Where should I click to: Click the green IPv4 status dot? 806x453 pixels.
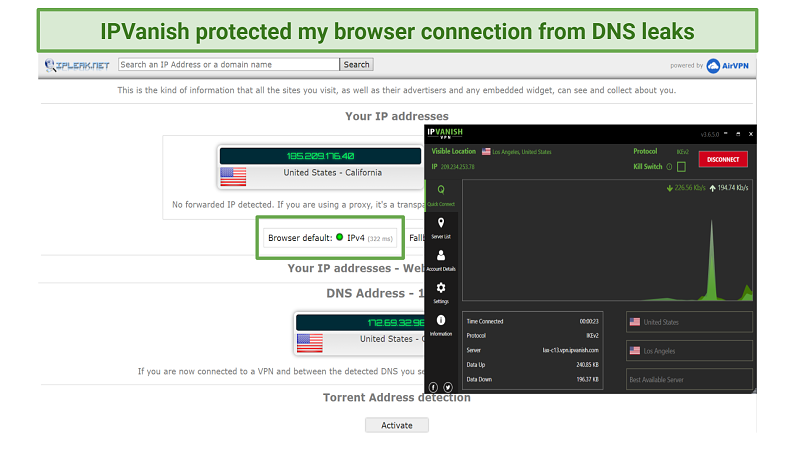tap(339, 237)
